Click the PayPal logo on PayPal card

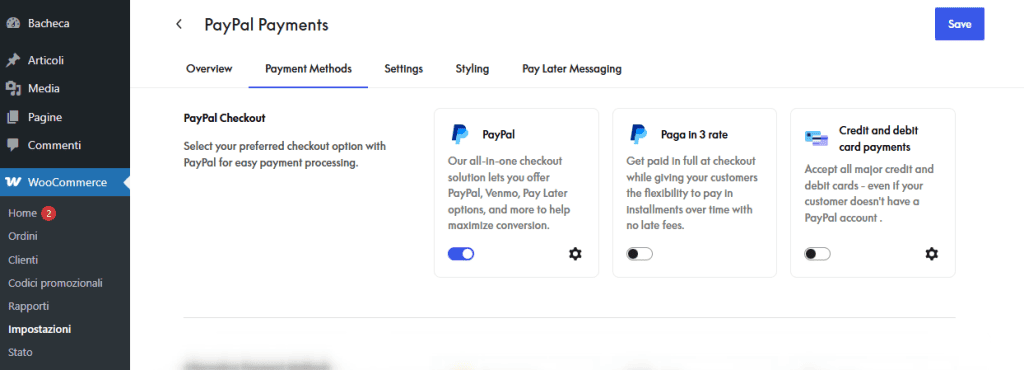460,134
